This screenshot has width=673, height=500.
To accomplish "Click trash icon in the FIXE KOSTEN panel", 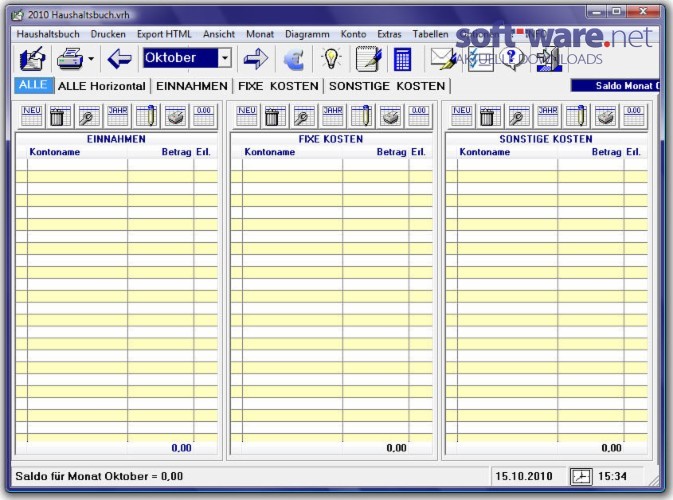I will click(275, 116).
